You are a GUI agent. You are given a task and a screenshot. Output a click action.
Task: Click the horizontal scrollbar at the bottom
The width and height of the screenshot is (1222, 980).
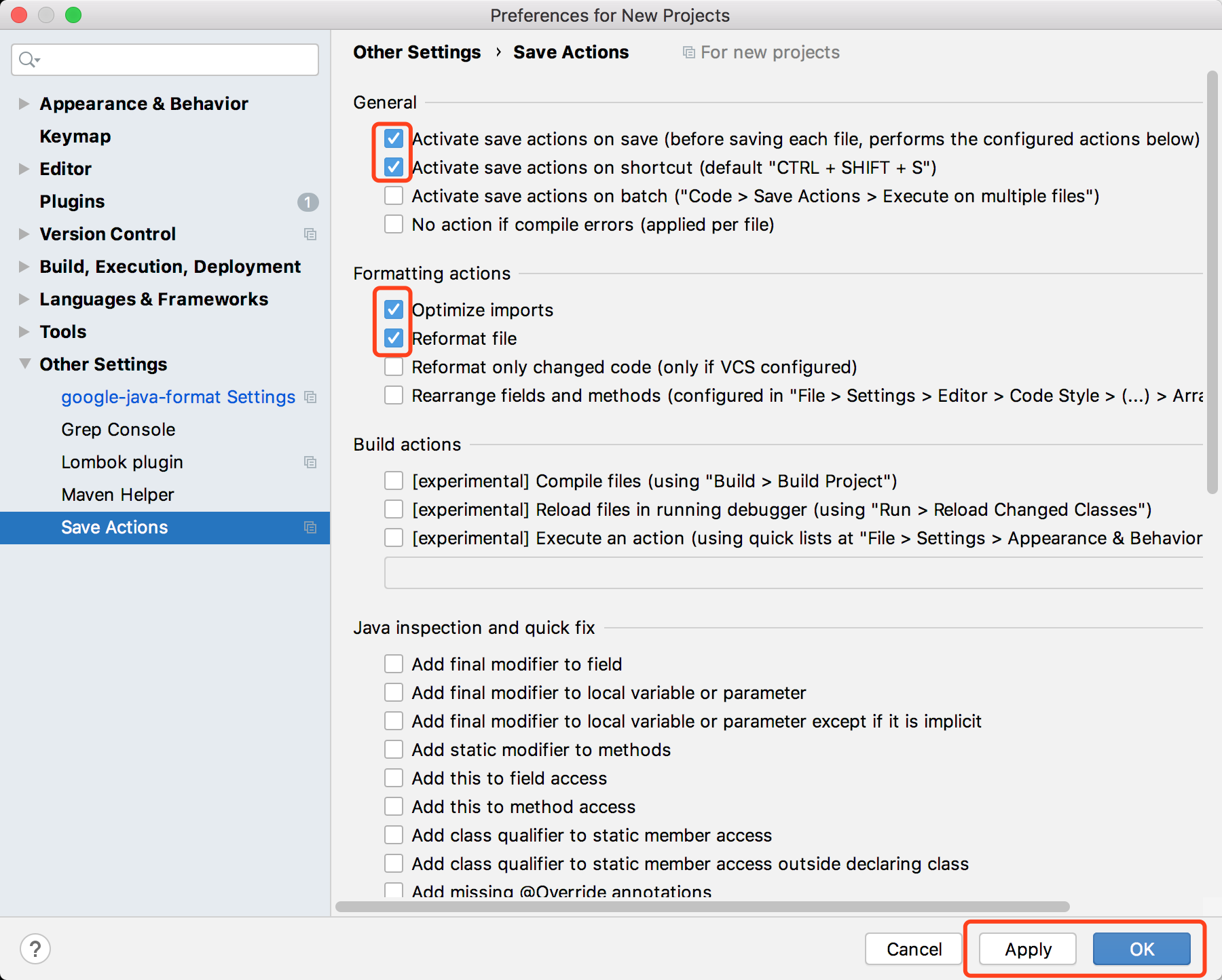[702, 907]
